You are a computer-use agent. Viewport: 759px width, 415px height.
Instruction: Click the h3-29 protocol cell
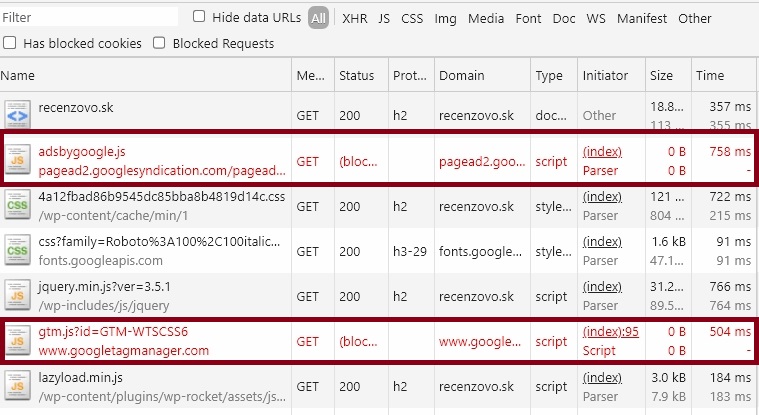click(410, 251)
